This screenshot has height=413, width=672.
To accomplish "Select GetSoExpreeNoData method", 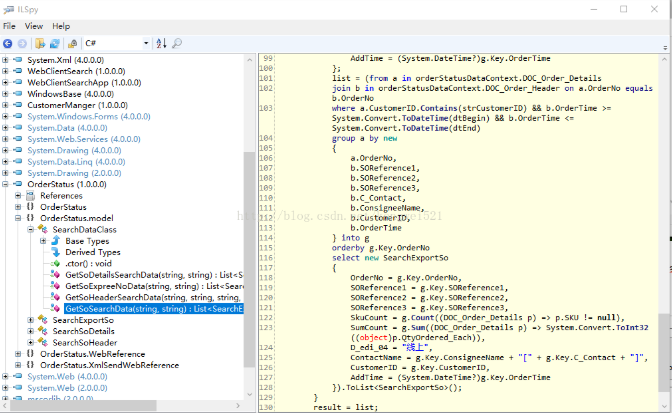I will tap(154, 286).
